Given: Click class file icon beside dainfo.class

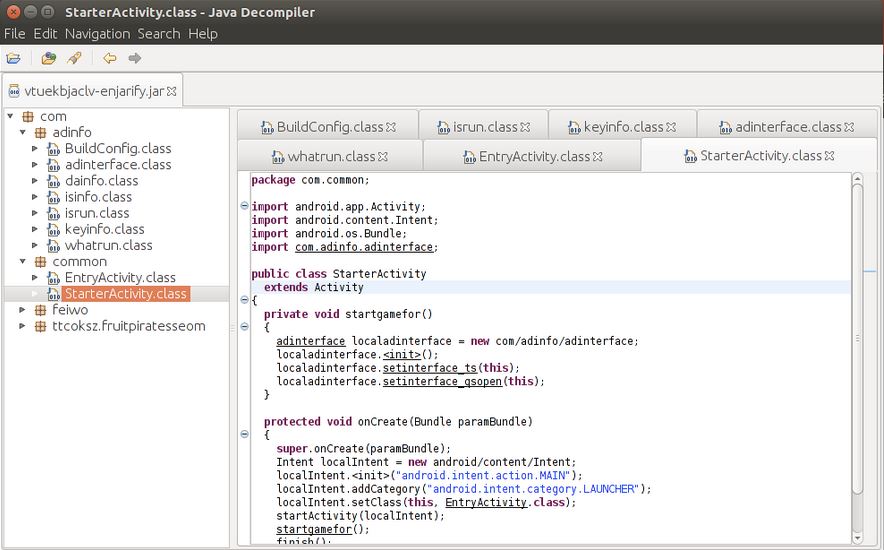Looking at the screenshot, I should pos(54,181).
